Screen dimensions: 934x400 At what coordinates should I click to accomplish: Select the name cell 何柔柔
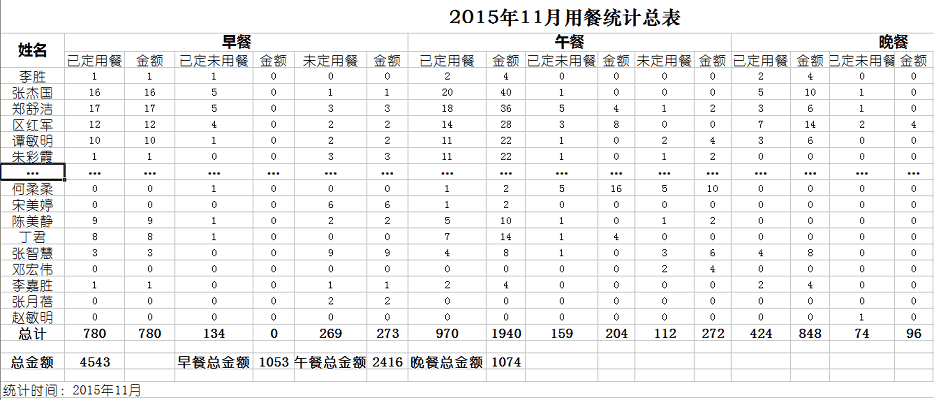click(x=33, y=188)
